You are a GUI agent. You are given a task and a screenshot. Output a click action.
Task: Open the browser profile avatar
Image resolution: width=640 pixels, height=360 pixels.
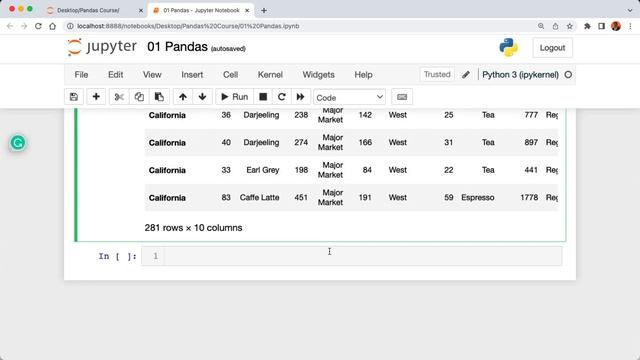click(616, 26)
